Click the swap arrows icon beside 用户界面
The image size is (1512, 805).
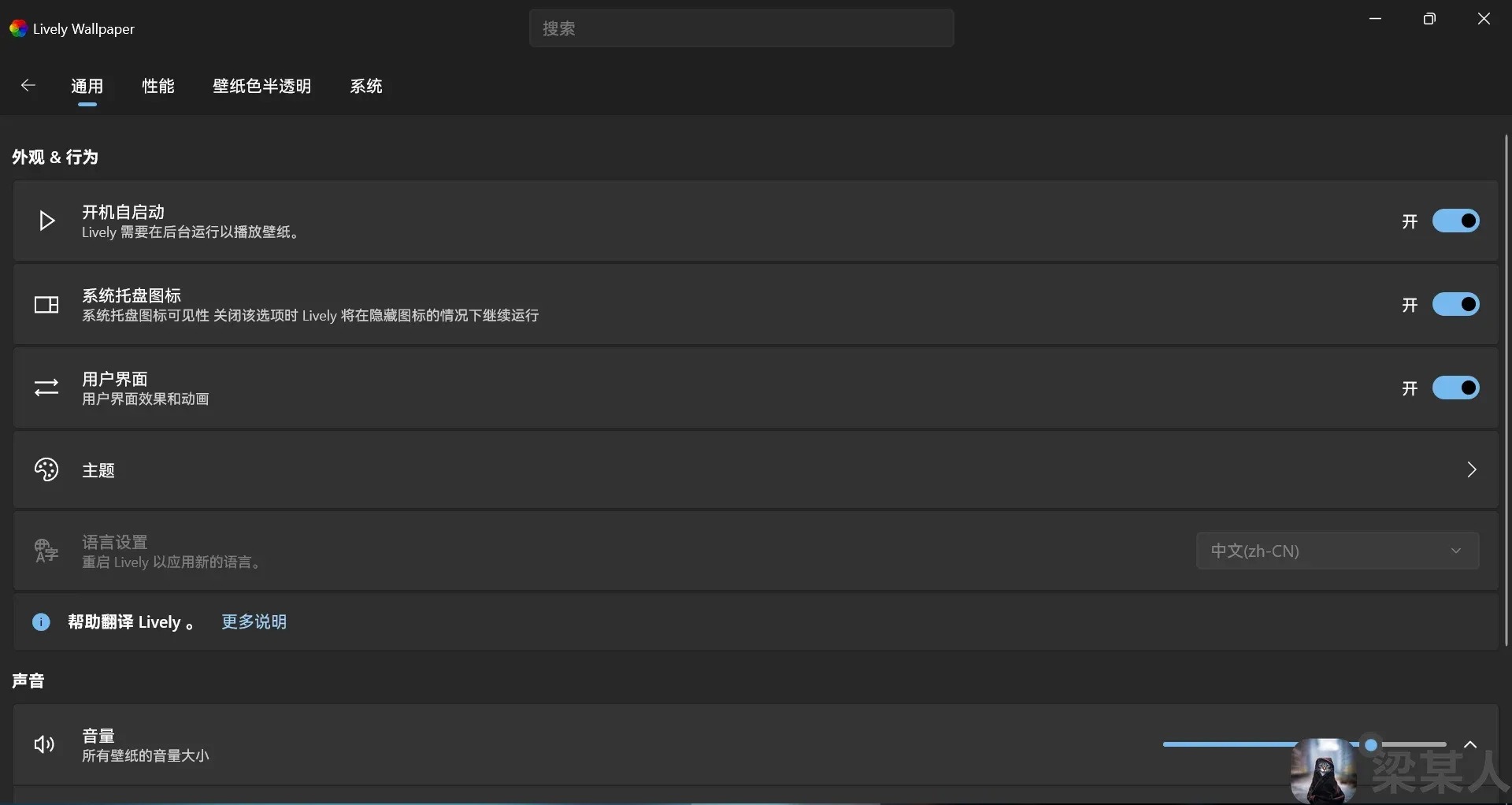click(46, 388)
